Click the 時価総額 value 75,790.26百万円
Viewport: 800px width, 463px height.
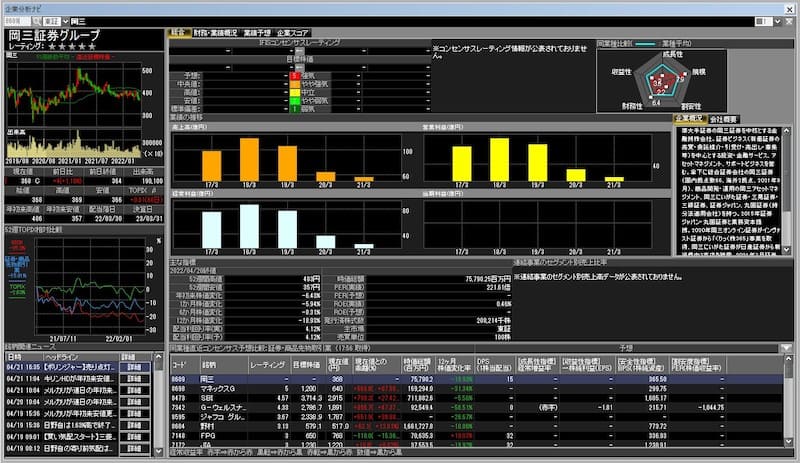[488, 279]
